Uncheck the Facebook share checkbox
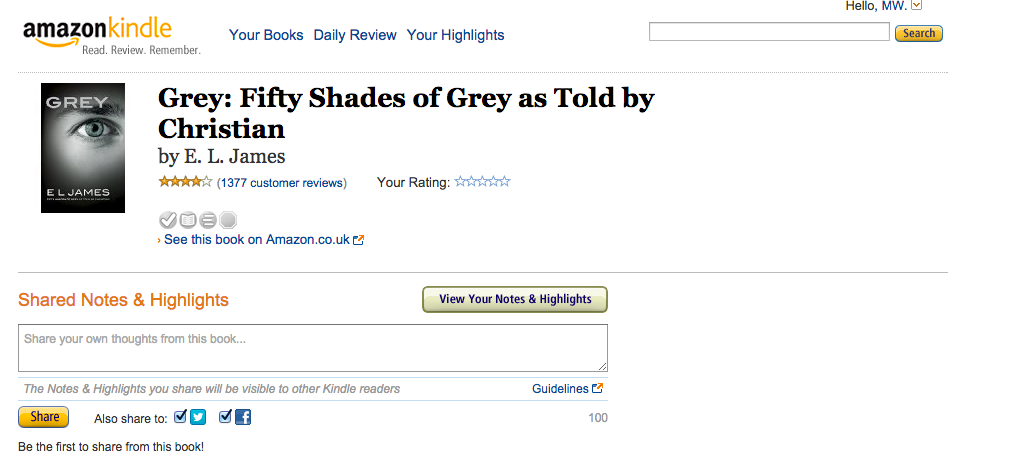This screenshot has height=468, width=1022. [x=226, y=416]
